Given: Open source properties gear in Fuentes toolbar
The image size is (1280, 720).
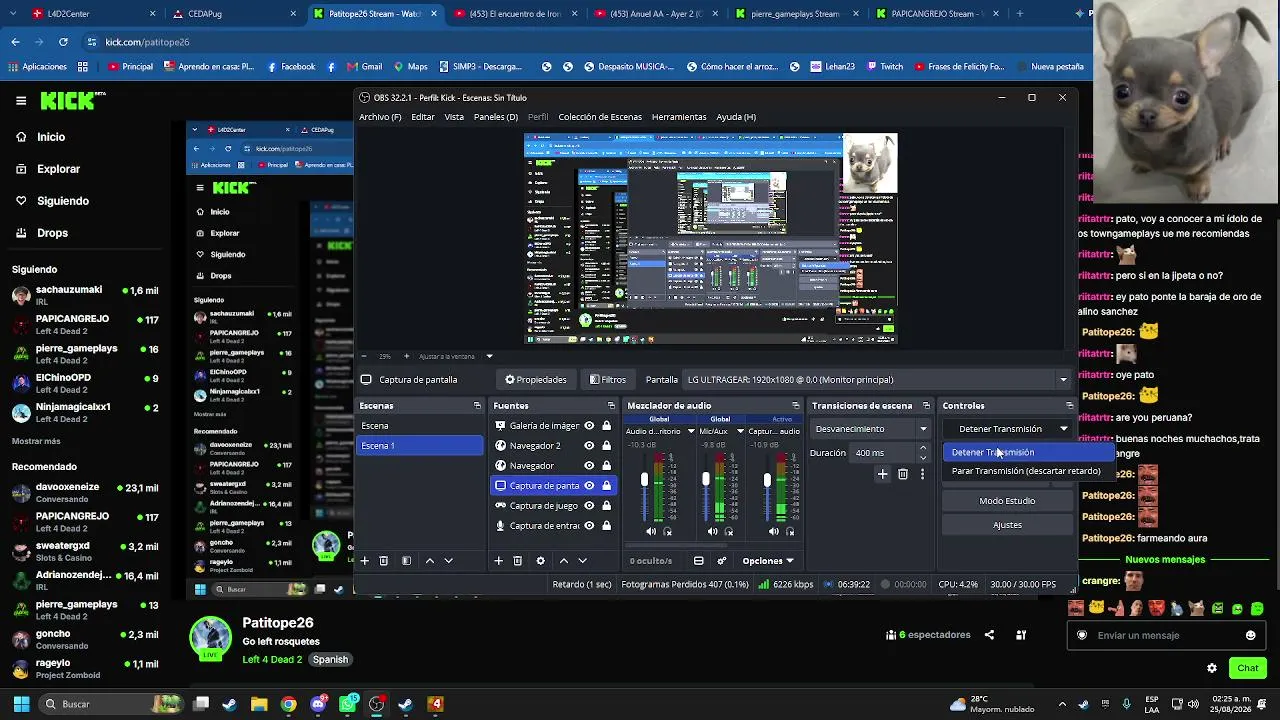Looking at the screenshot, I should tap(541, 561).
